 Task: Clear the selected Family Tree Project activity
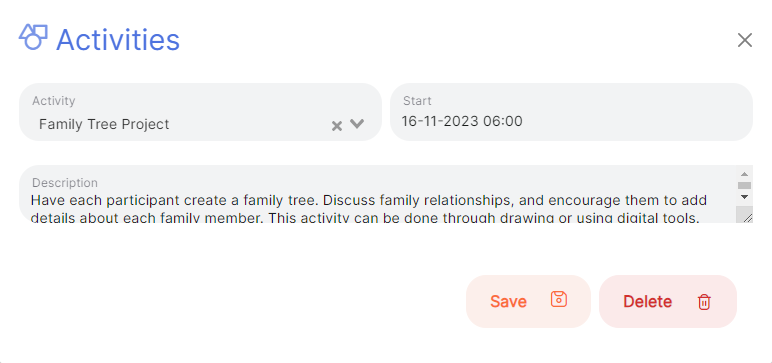tap(337, 126)
